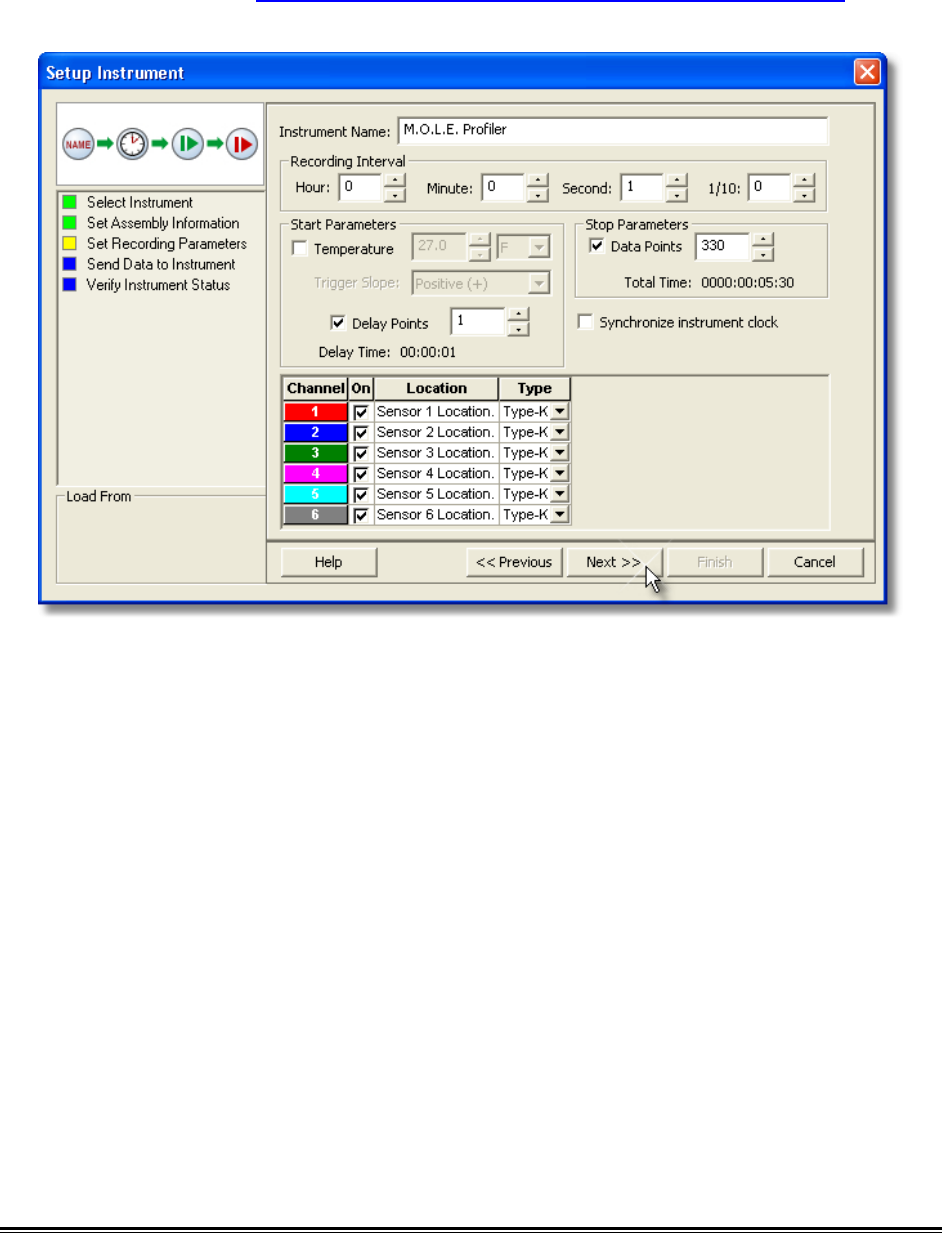Click the Cancel button
This screenshot has height=1233, width=942.
coord(815,562)
